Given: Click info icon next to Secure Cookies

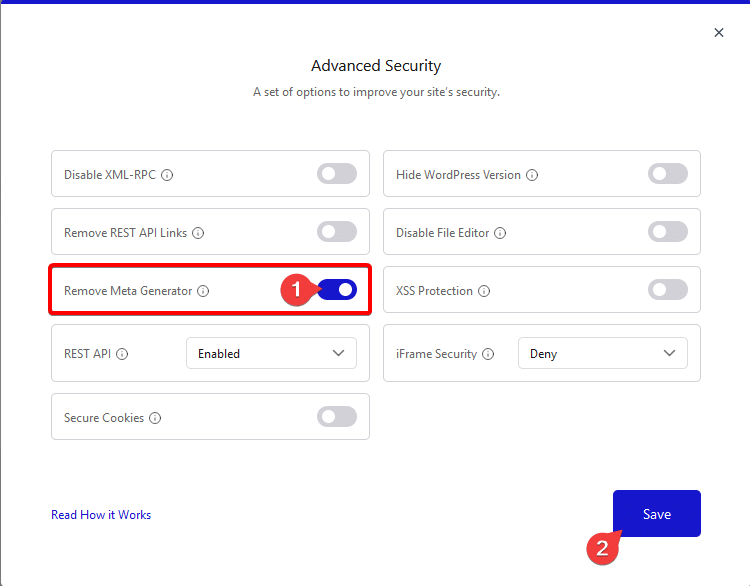Looking at the screenshot, I should [155, 418].
